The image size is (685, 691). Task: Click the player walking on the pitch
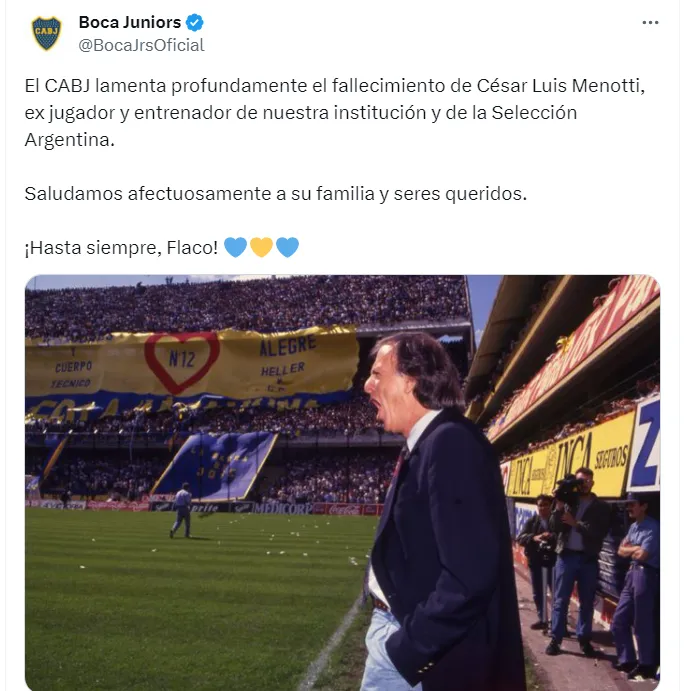click(181, 510)
